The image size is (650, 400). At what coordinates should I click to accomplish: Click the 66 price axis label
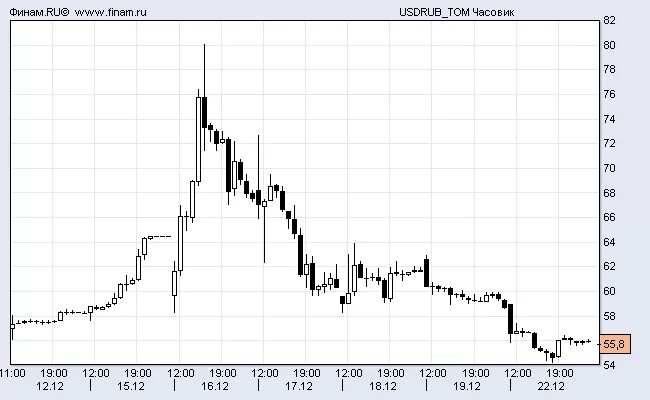tap(609, 217)
